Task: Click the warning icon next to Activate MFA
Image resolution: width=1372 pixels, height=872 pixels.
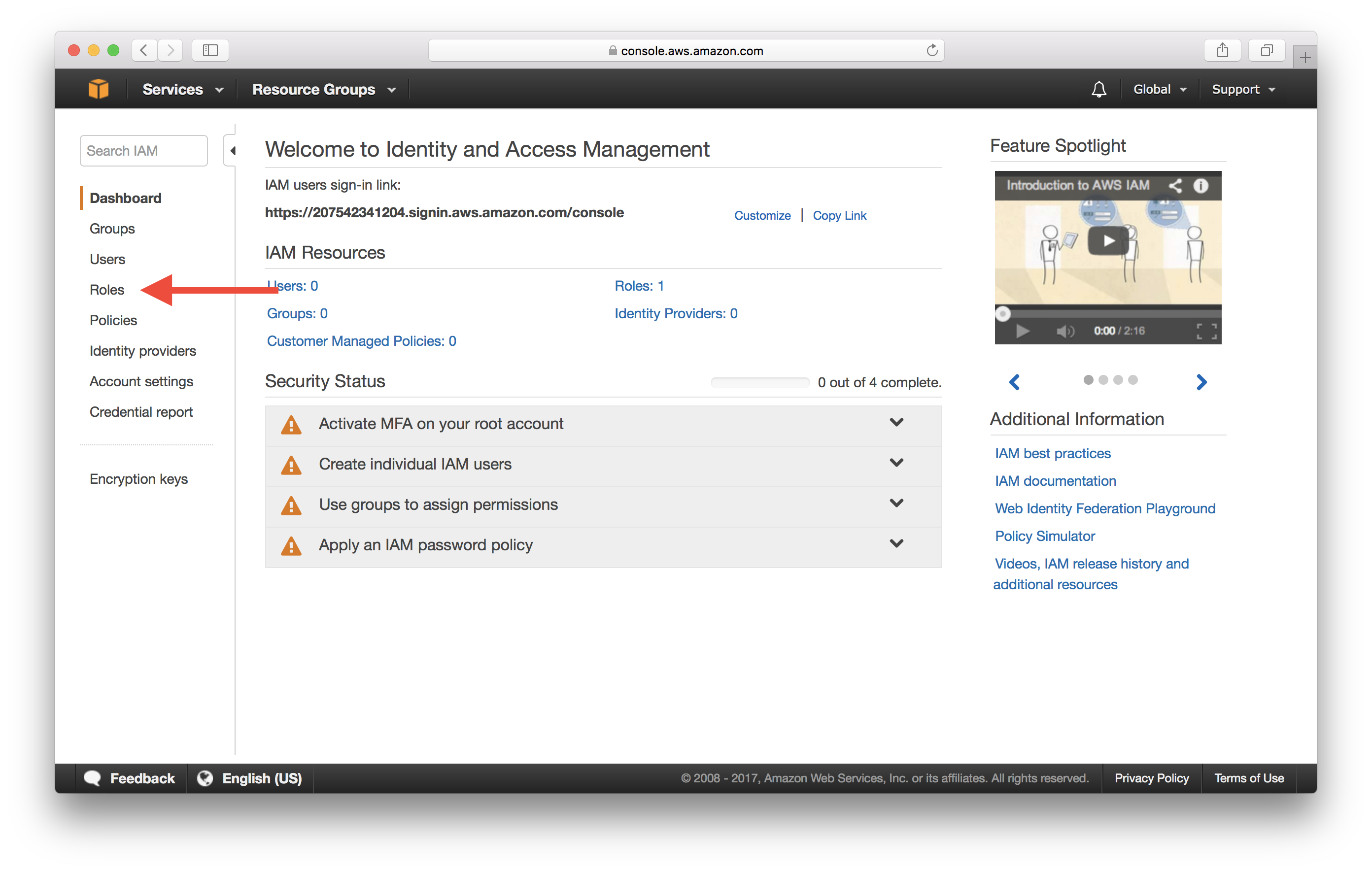Action: coord(294,423)
